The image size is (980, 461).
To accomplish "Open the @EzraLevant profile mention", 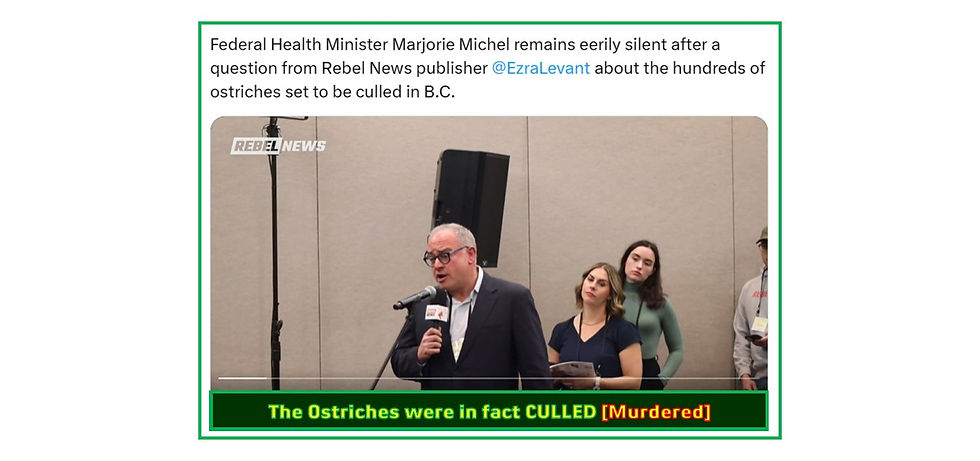I will click(x=541, y=68).
